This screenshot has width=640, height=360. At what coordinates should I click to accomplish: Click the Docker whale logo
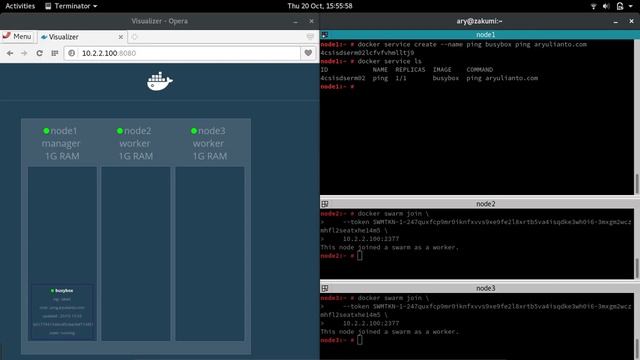point(160,81)
